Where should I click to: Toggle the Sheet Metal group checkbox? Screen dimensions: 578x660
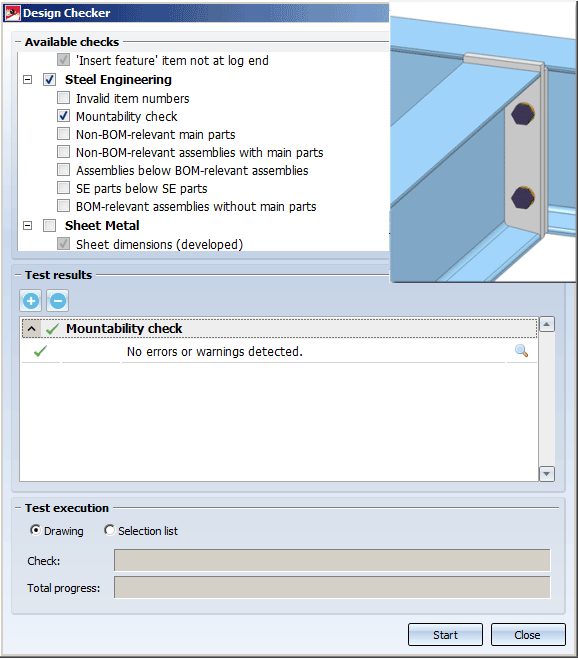(50, 226)
